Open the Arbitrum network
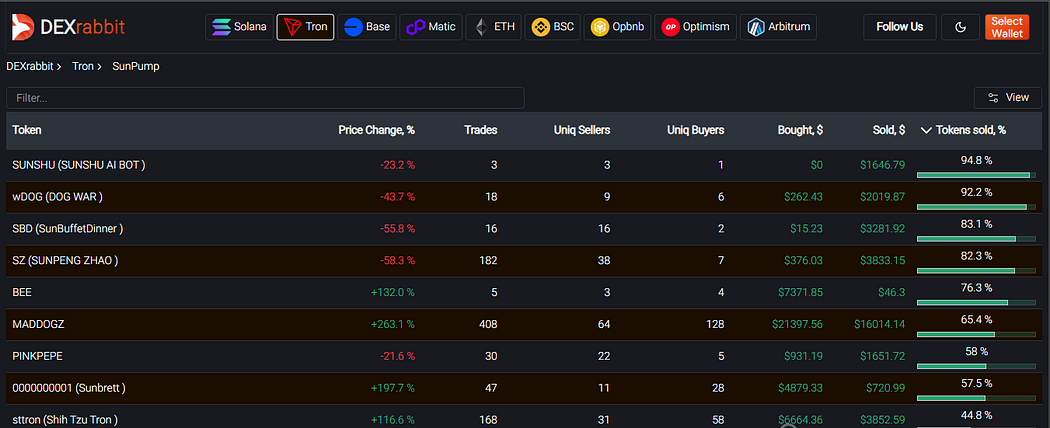The image size is (1050, 428). pyautogui.click(x=778, y=27)
